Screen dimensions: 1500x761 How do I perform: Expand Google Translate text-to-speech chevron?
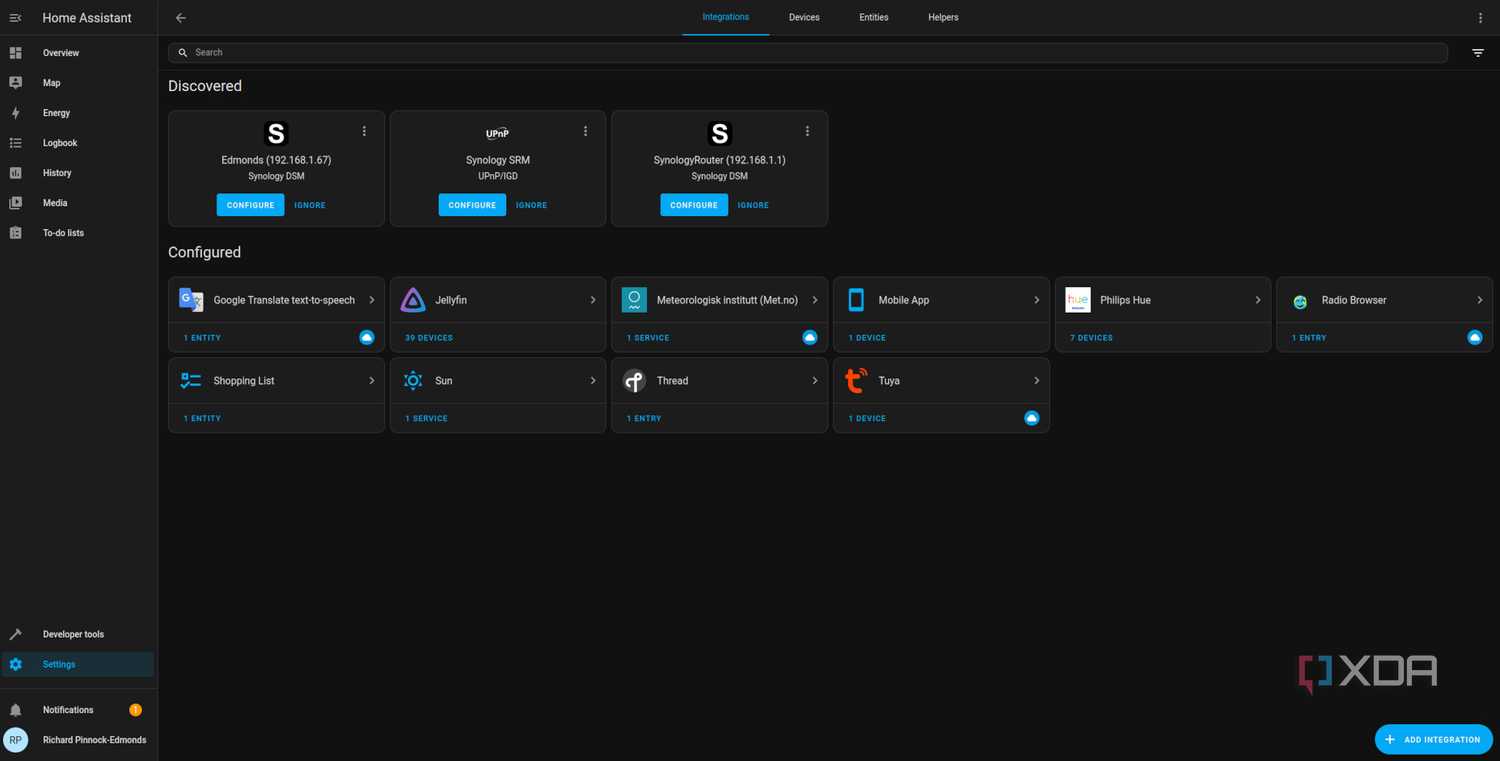(x=372, y=300)
